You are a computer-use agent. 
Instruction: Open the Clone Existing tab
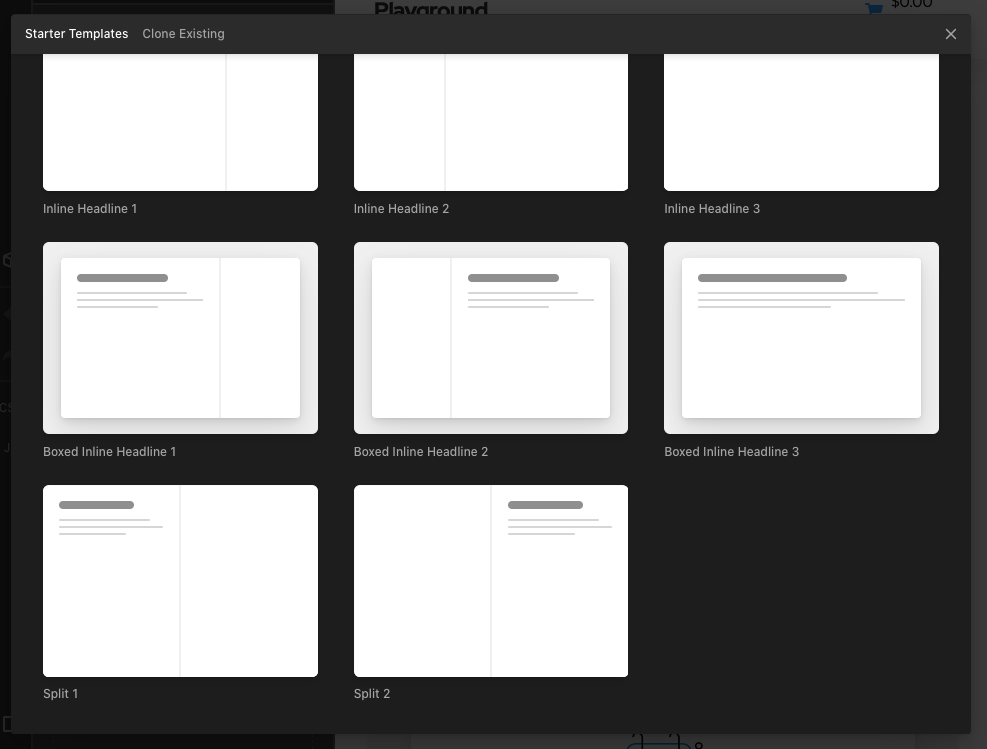(183, 34)
